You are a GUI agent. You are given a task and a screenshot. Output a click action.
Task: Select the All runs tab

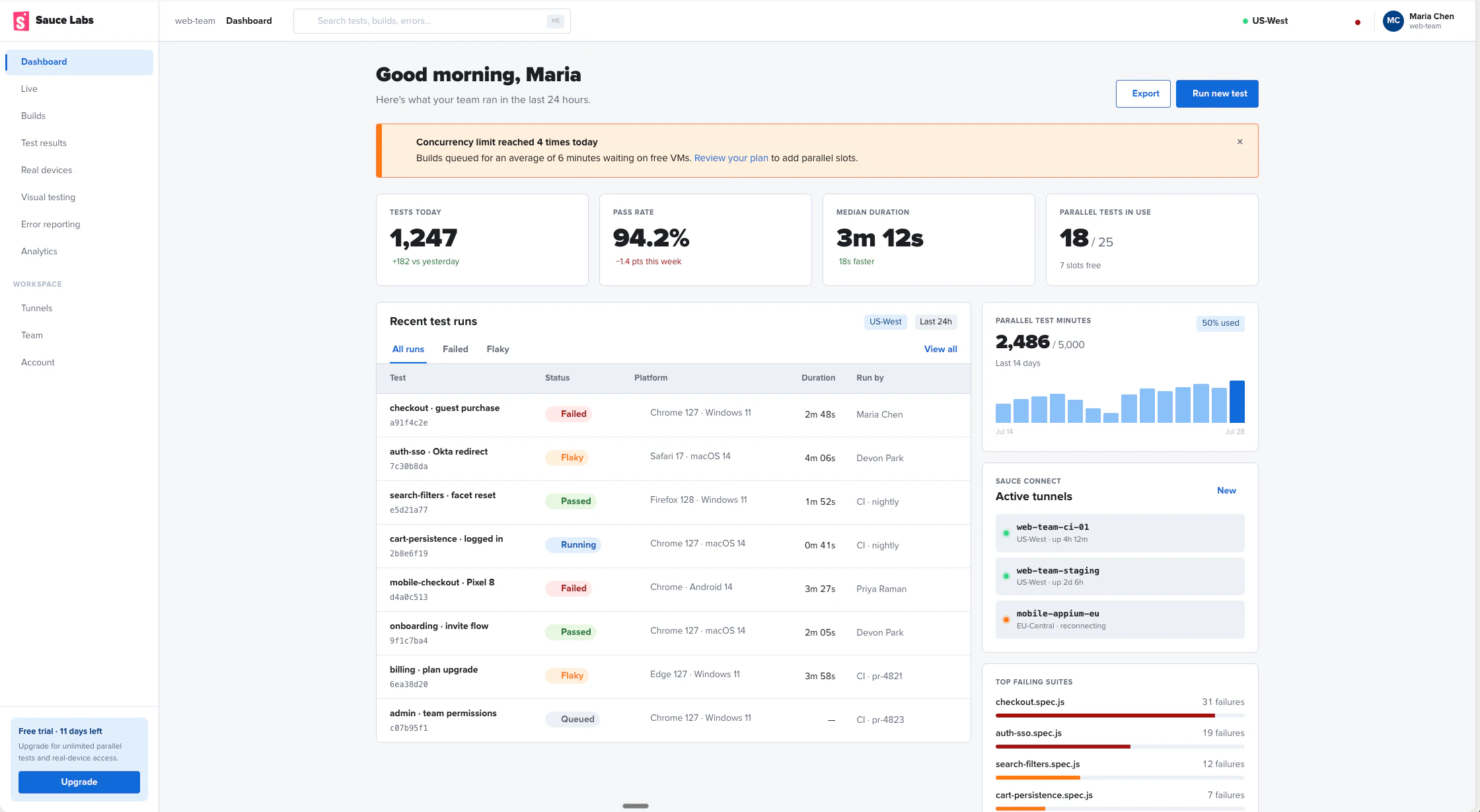pyautogui.click(x=408, y=350)
